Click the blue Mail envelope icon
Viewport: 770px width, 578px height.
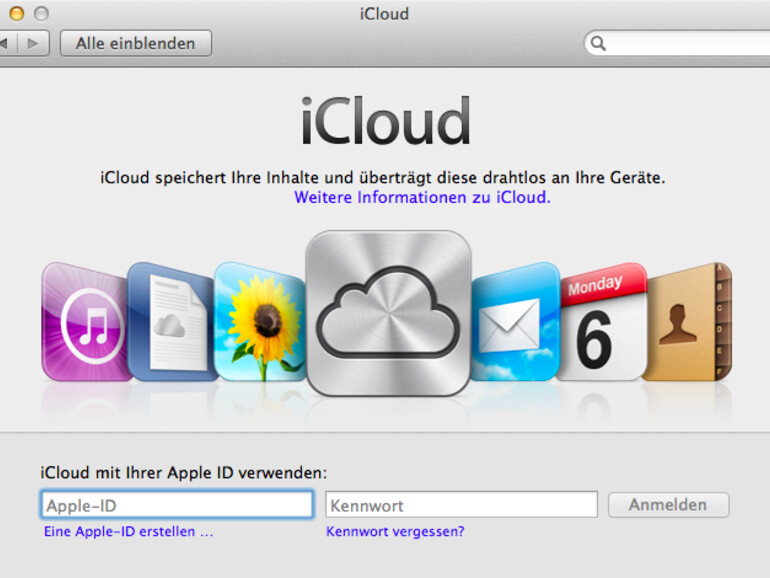[x=515, y=322]
